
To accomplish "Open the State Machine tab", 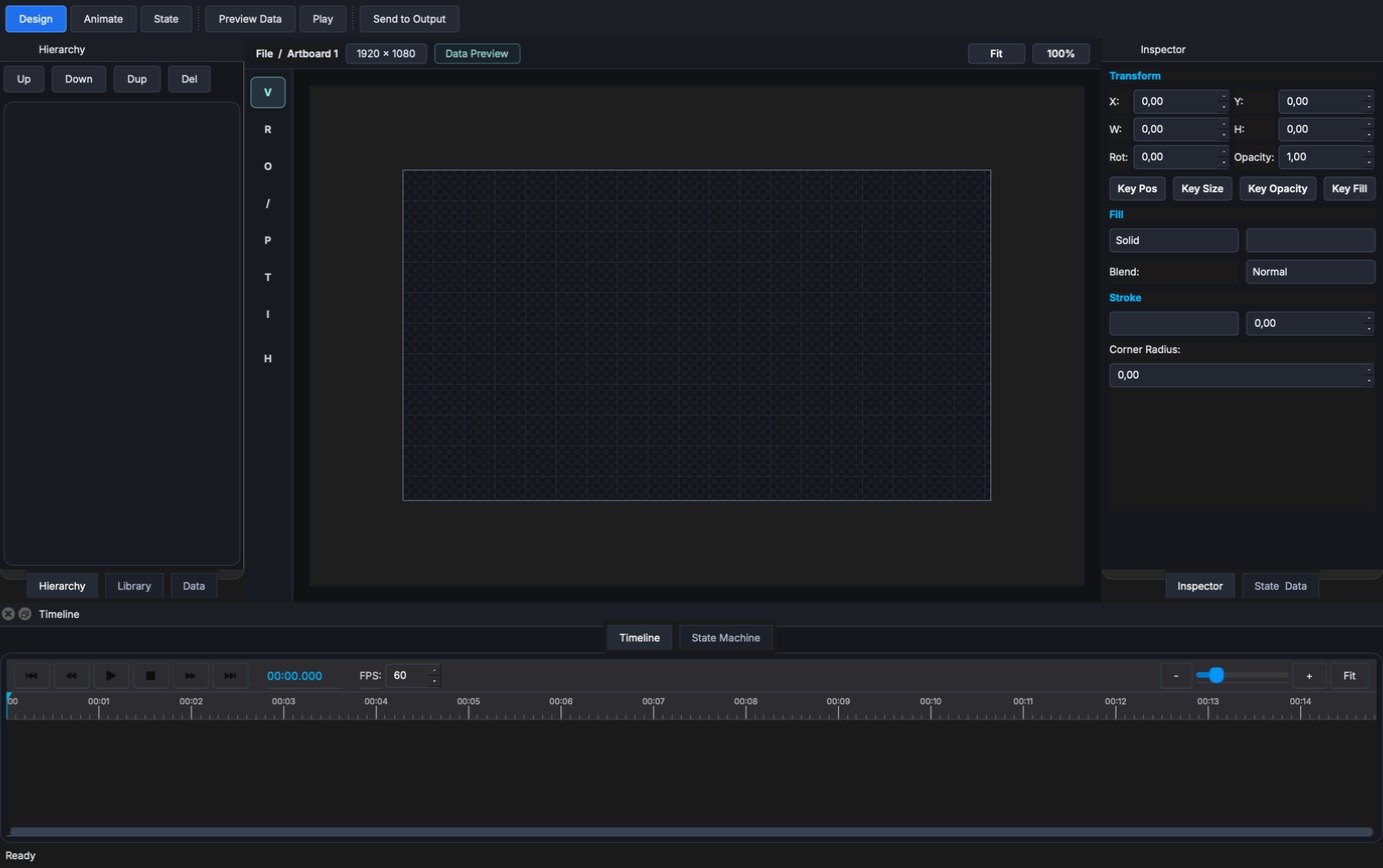I will 726,638.
